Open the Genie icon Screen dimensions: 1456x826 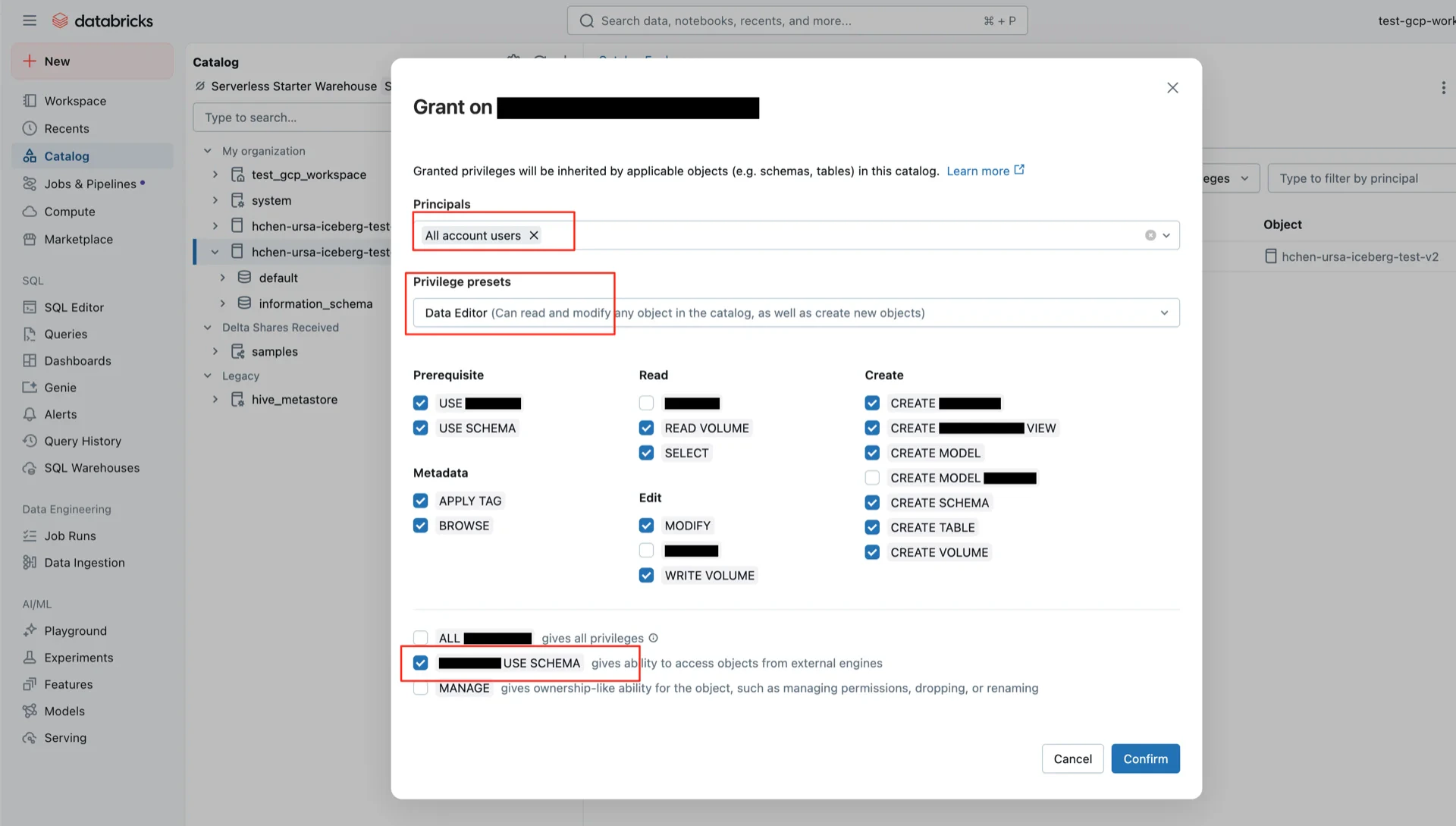(x=30, y=388)
